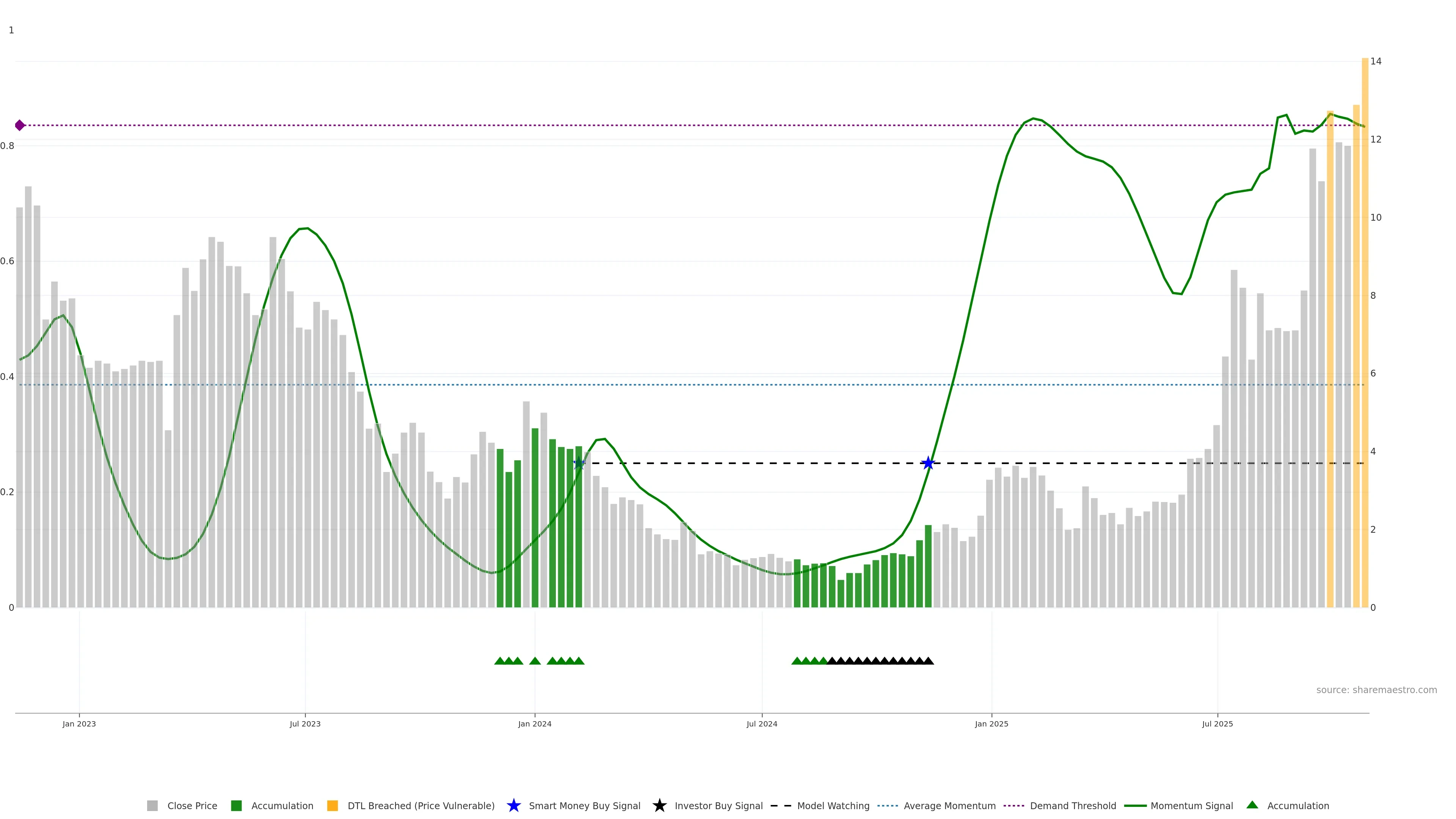Click the orange DTL Breached legend swatch

(333, 806)
